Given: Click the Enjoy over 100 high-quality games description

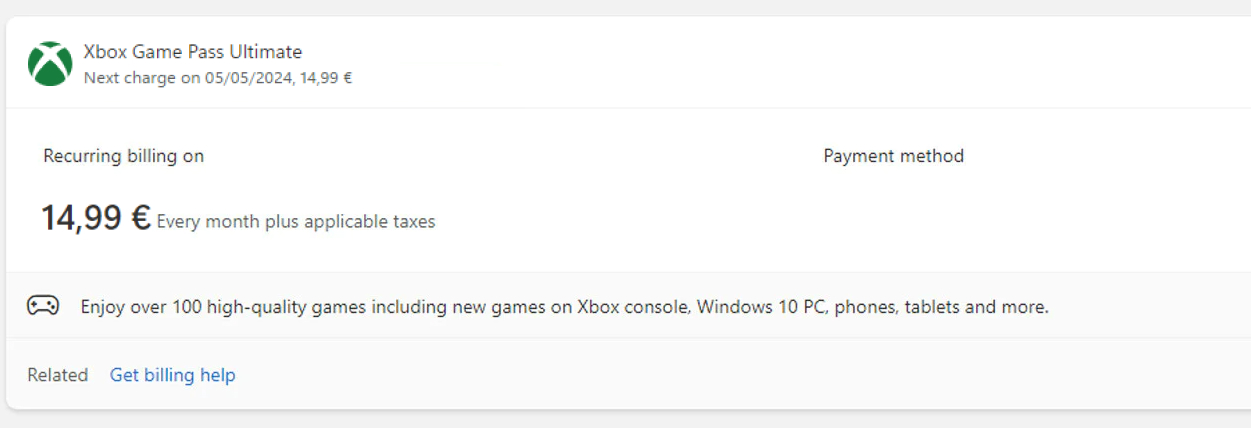Looking at the screenshot, I should [x=565, y=307].
